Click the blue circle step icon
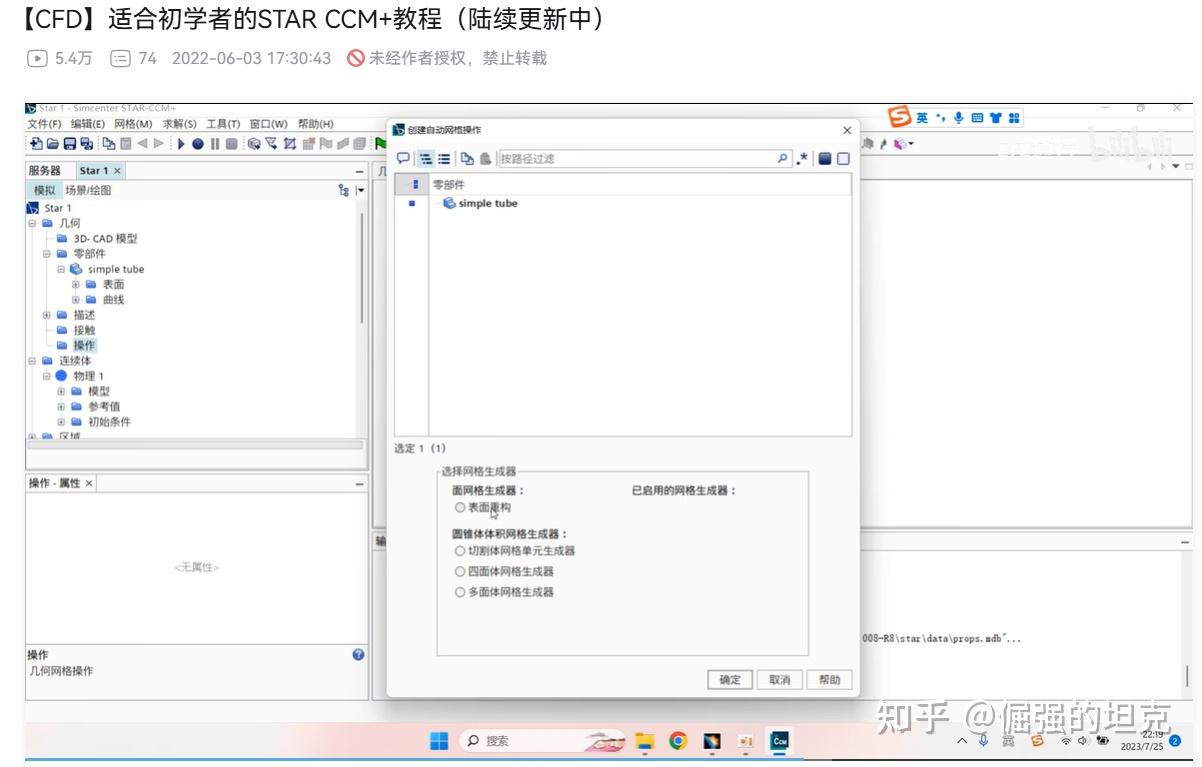1202x767 pixels. pos(198,144)
